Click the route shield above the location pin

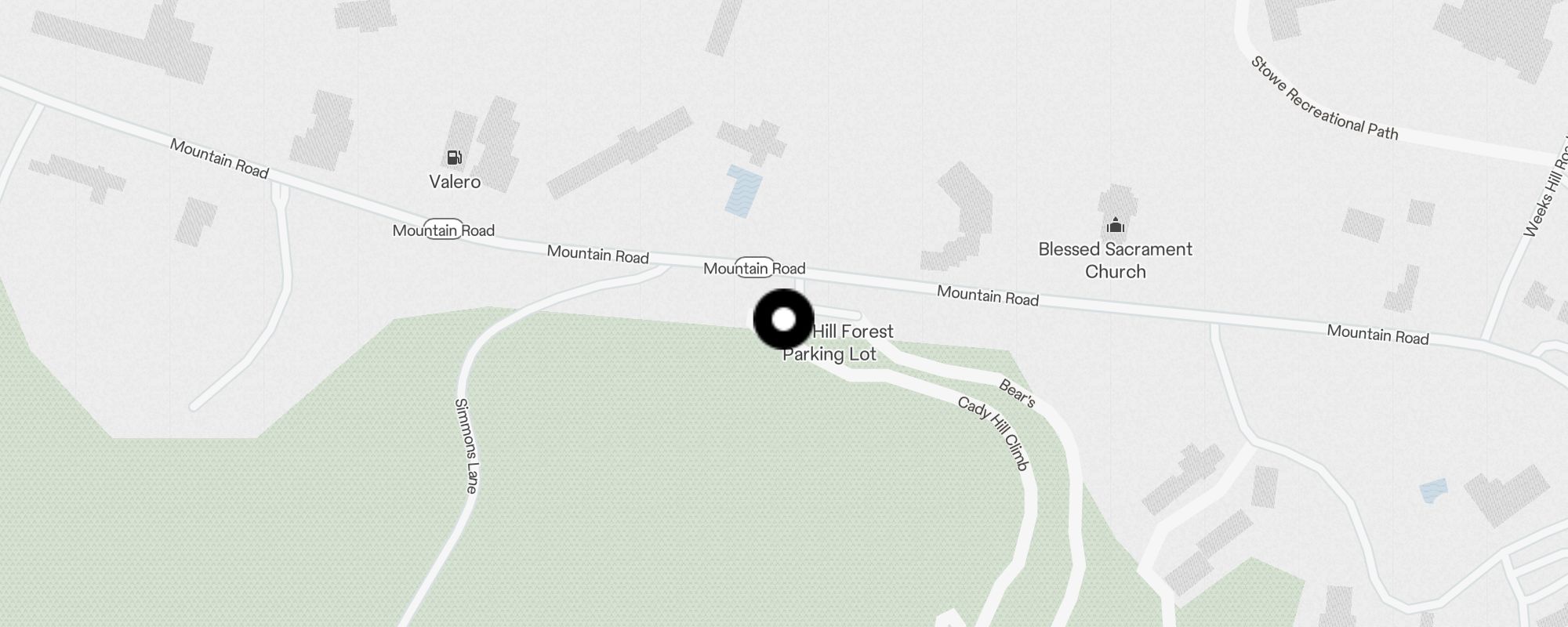[x=754, y=267]
